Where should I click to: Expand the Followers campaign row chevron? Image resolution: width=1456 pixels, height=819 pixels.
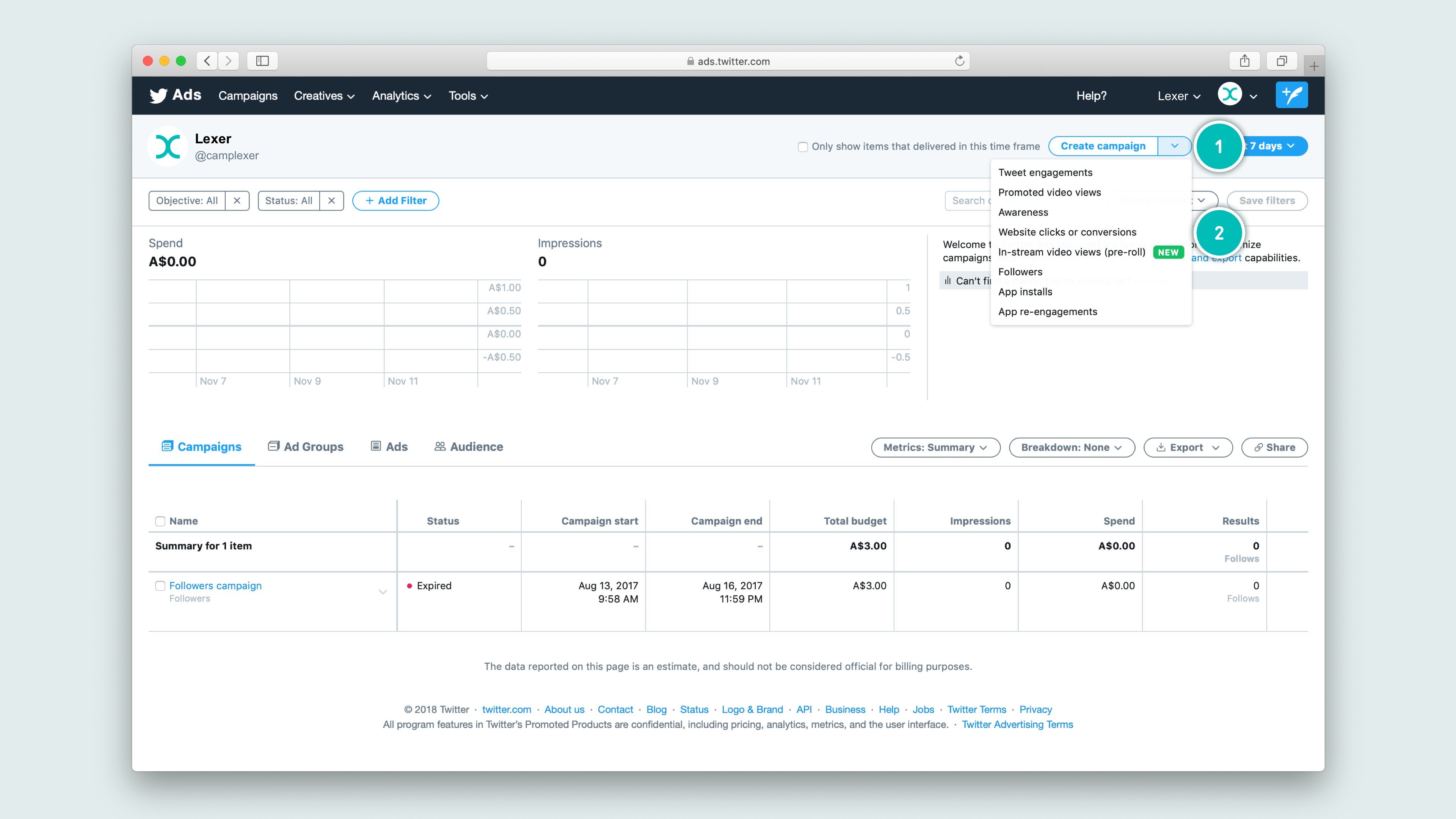[x=383, y=592]
